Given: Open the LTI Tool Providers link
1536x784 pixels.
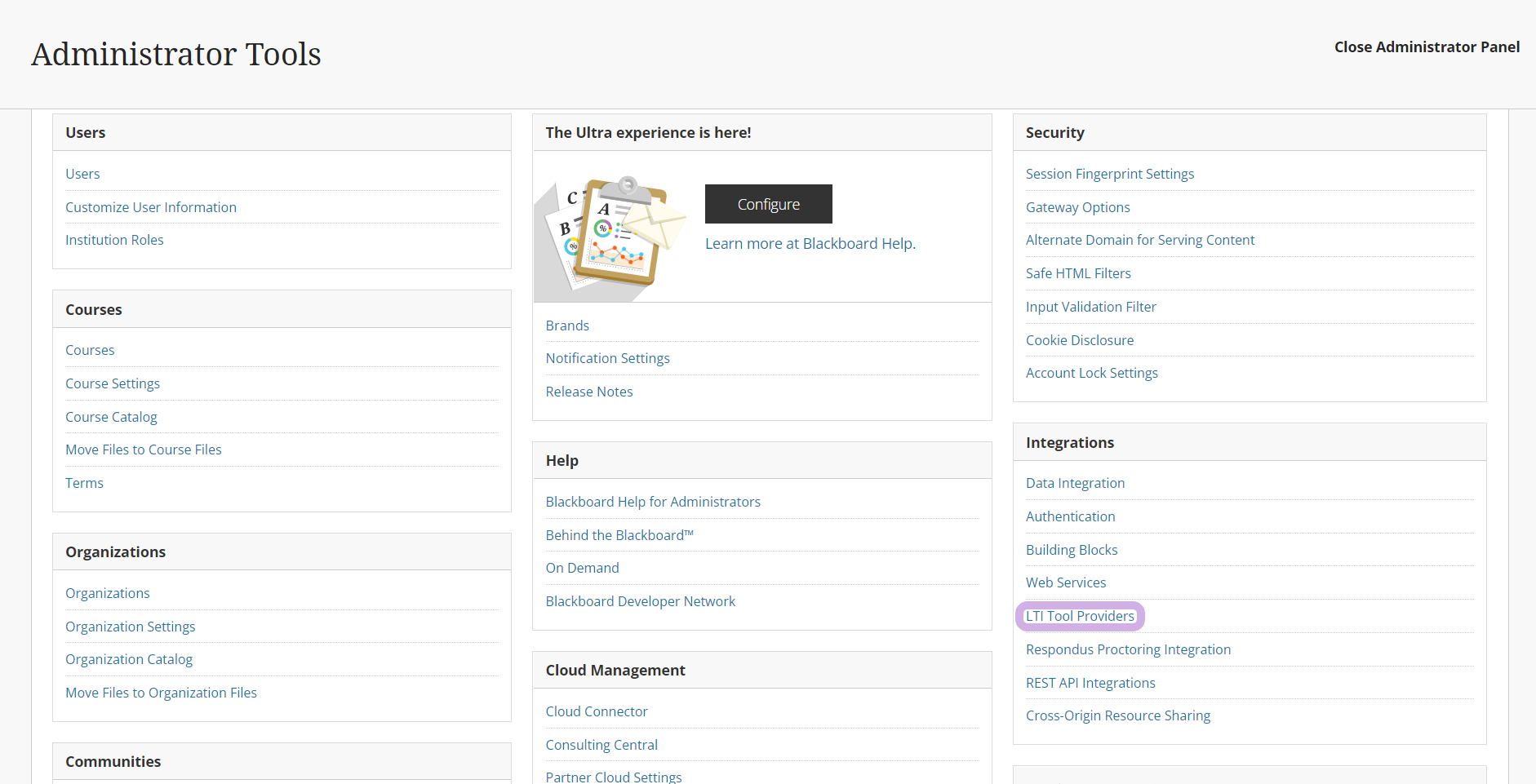Looking at the screenshot, I should (1080, 616).
